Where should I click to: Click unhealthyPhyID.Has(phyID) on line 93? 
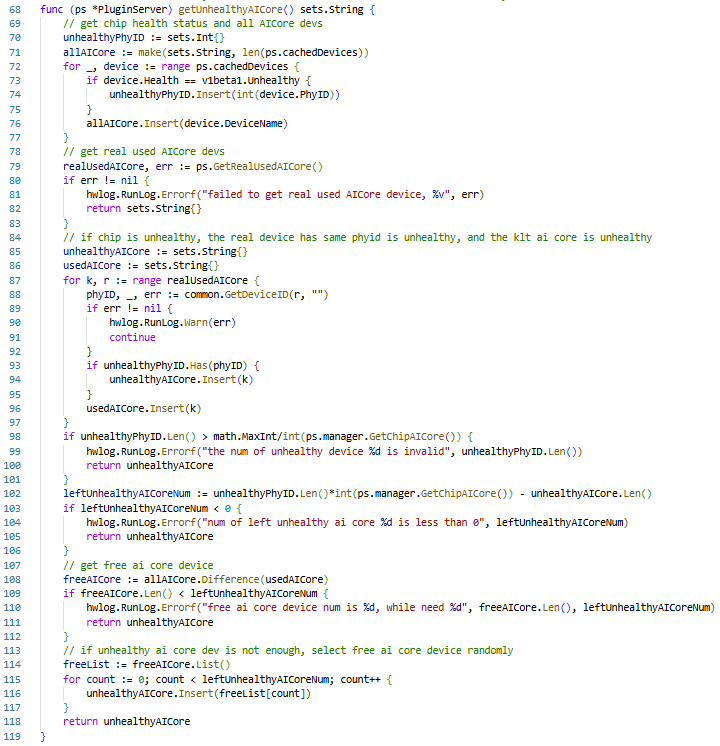click(176, 365)
